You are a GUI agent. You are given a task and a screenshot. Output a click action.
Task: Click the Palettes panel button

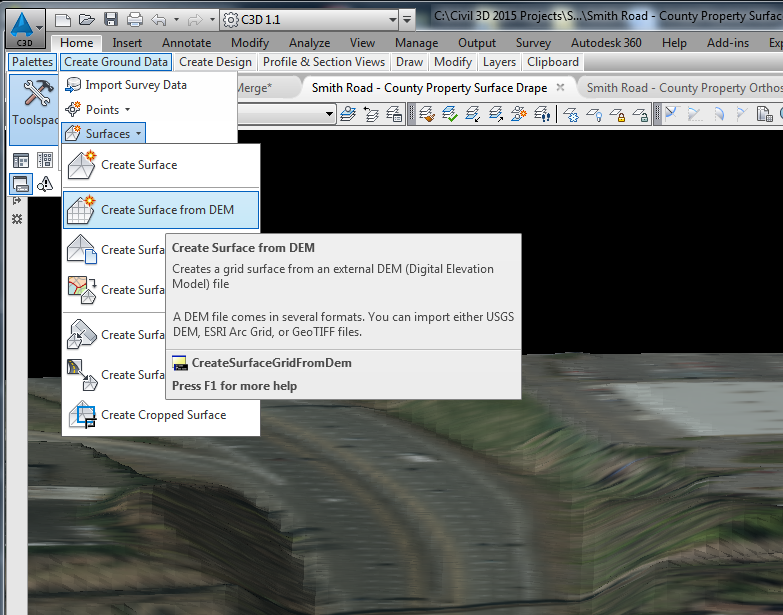pyautogui.click(x=32, y=62)
